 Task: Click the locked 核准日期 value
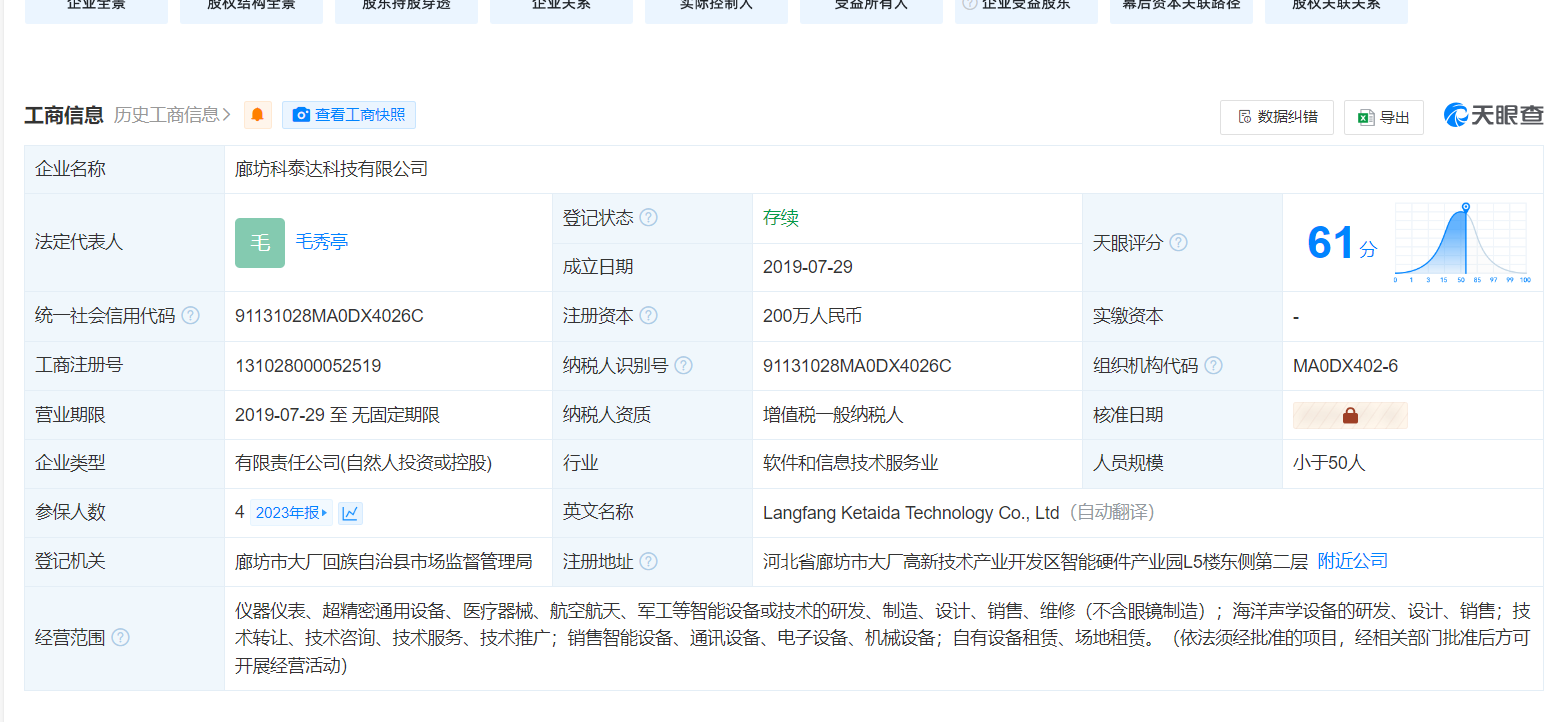pyautogui.click(x=1350, y=415)
